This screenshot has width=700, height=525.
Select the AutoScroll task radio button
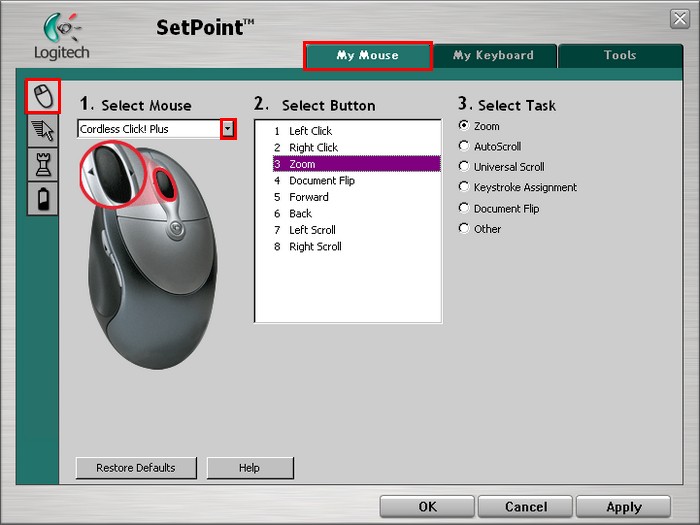click(490, 146)
